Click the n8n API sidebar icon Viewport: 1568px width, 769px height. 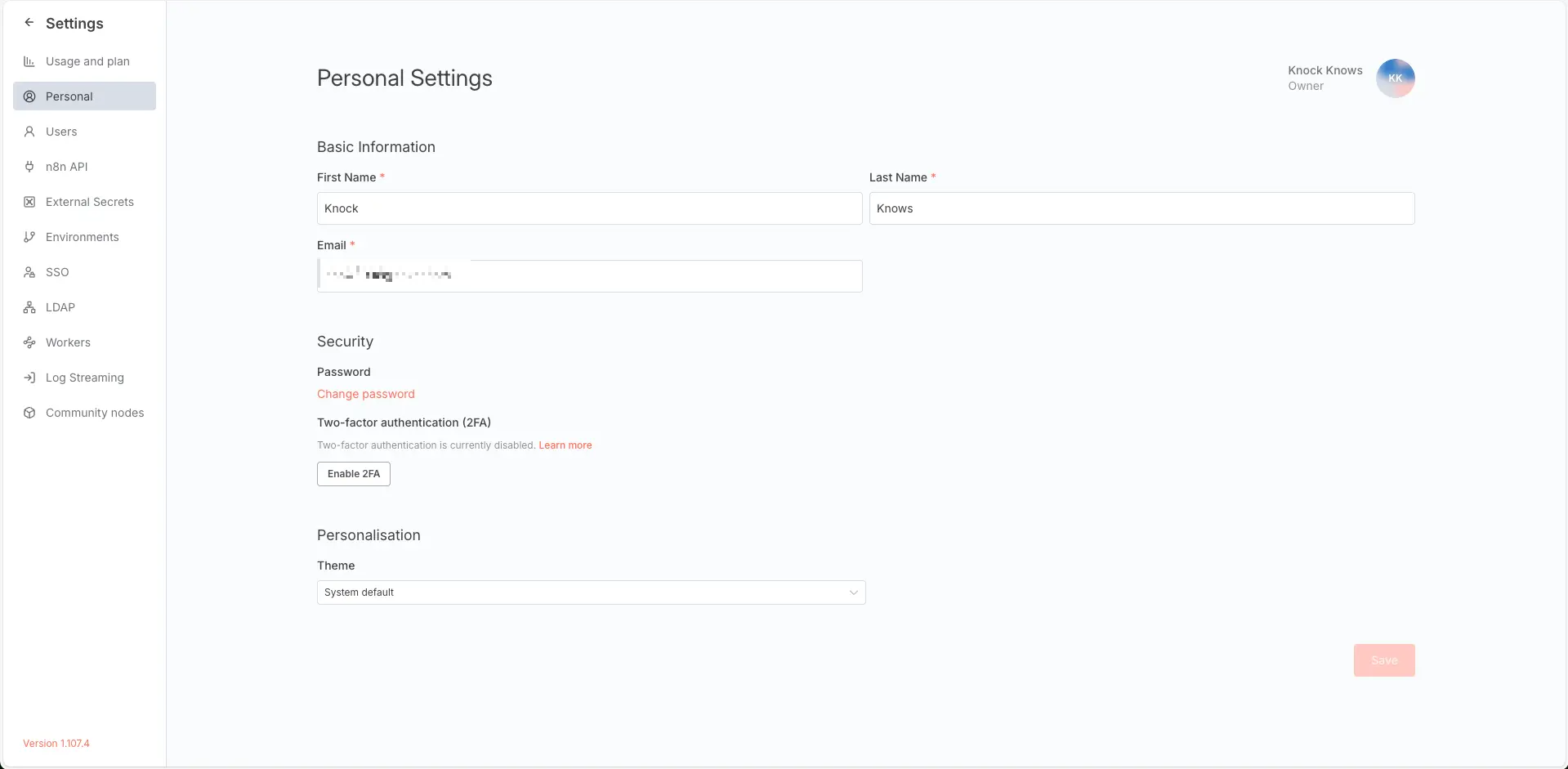point(29,167)
